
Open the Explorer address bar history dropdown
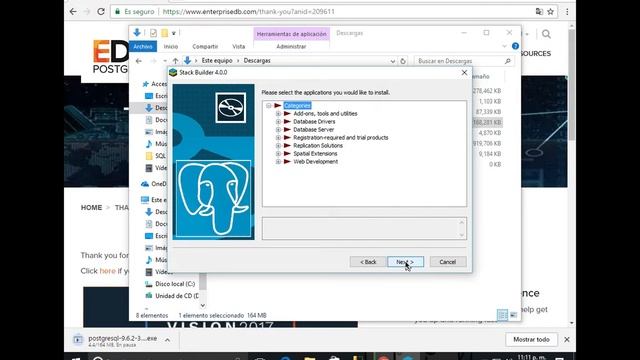[x=393, y=61]
